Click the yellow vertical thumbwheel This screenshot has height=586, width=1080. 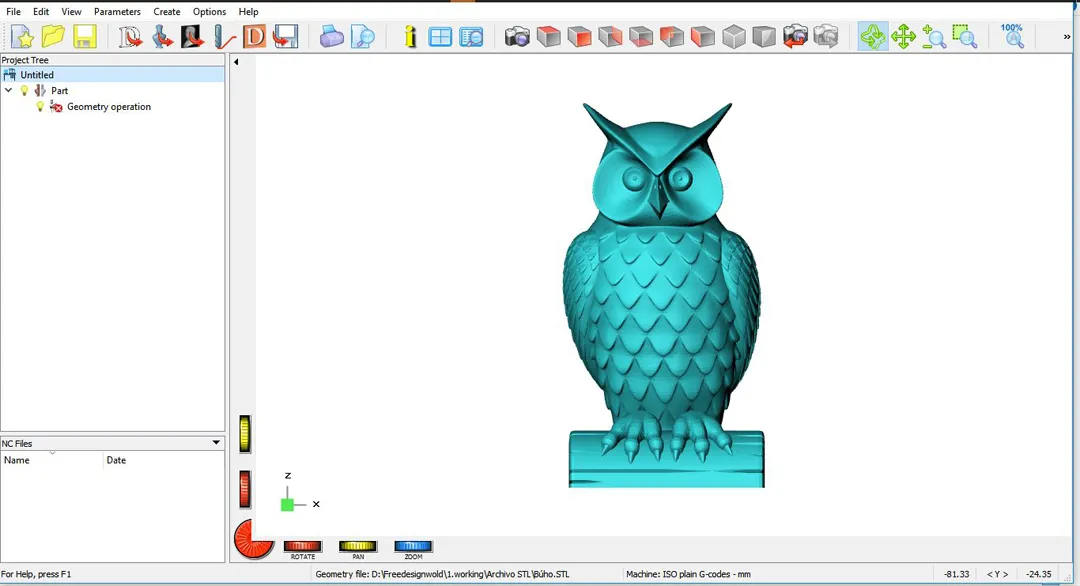245,434
